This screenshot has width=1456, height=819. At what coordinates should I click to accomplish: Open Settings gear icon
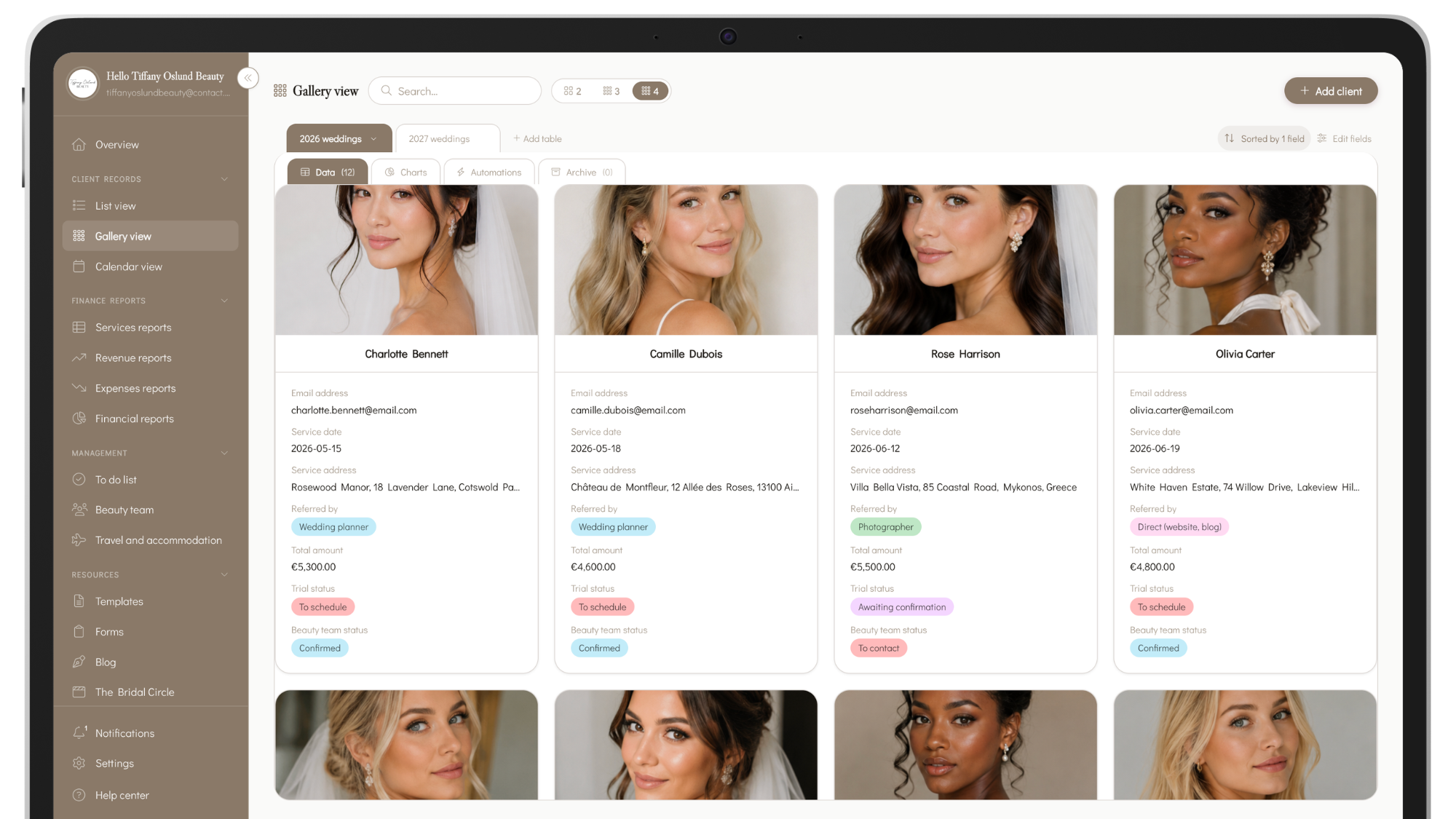point(79,763)
